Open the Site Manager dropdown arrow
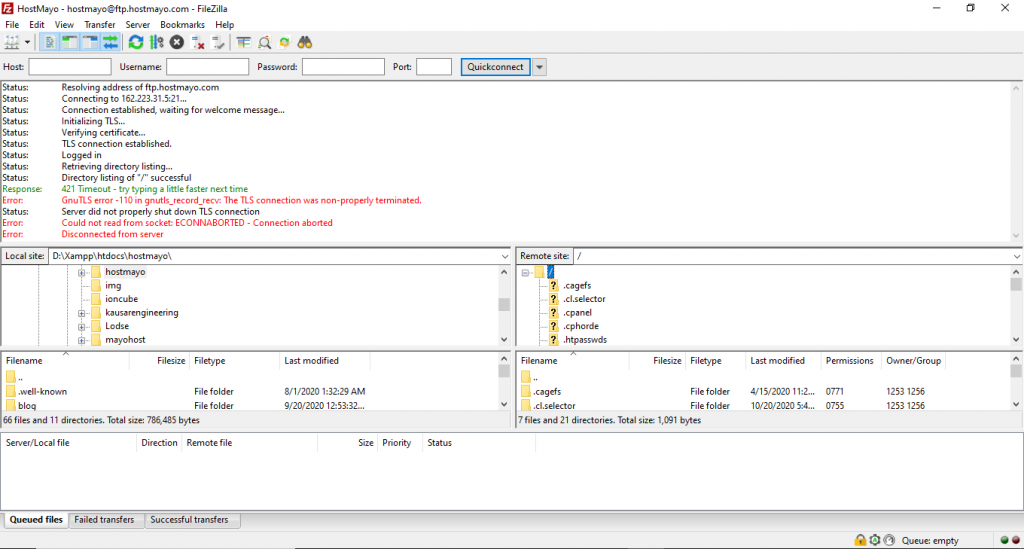This screenshot has height=549, width=1024. (27, 42)
